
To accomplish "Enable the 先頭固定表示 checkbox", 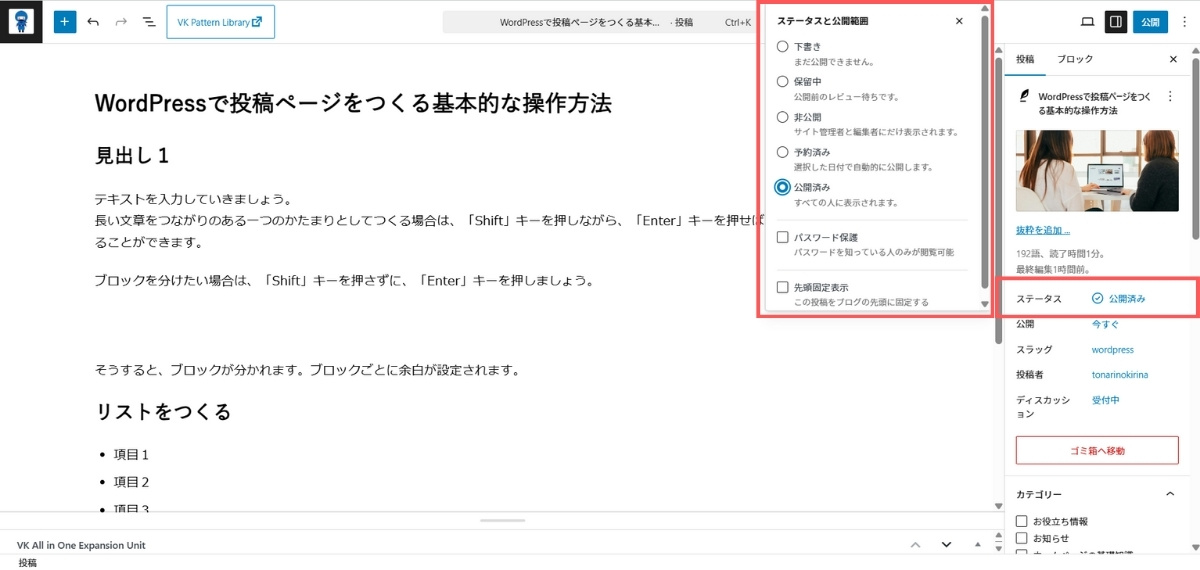I will [783, 287].
